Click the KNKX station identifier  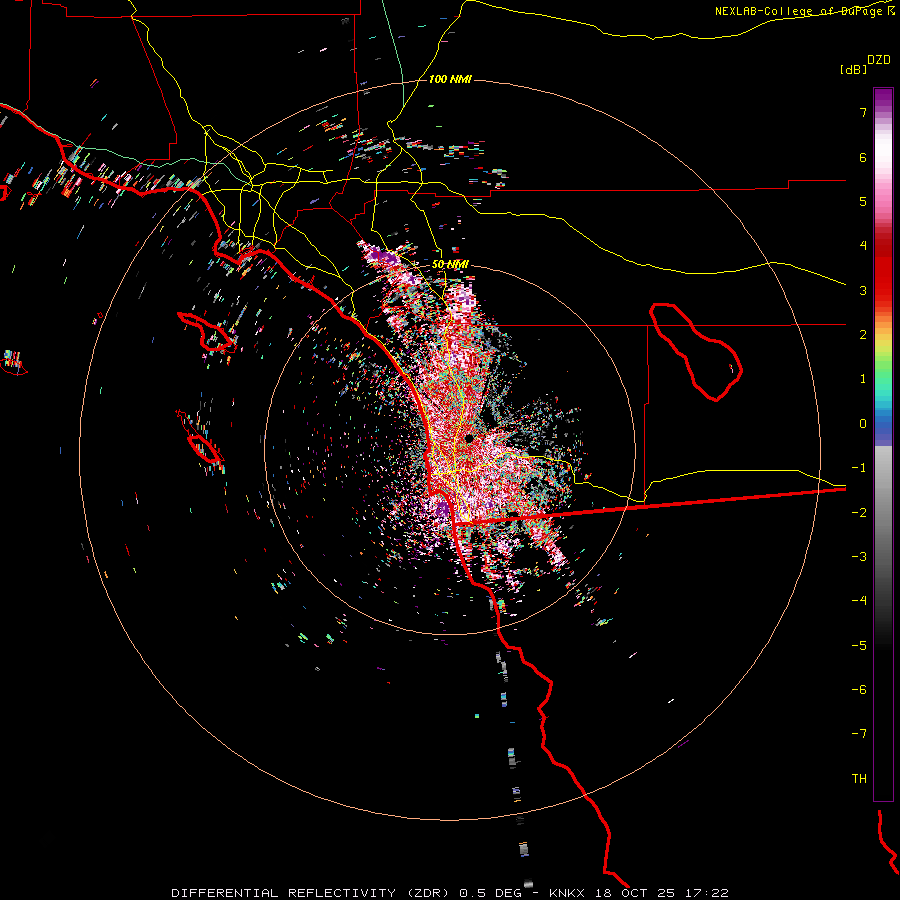click(567, 893)
